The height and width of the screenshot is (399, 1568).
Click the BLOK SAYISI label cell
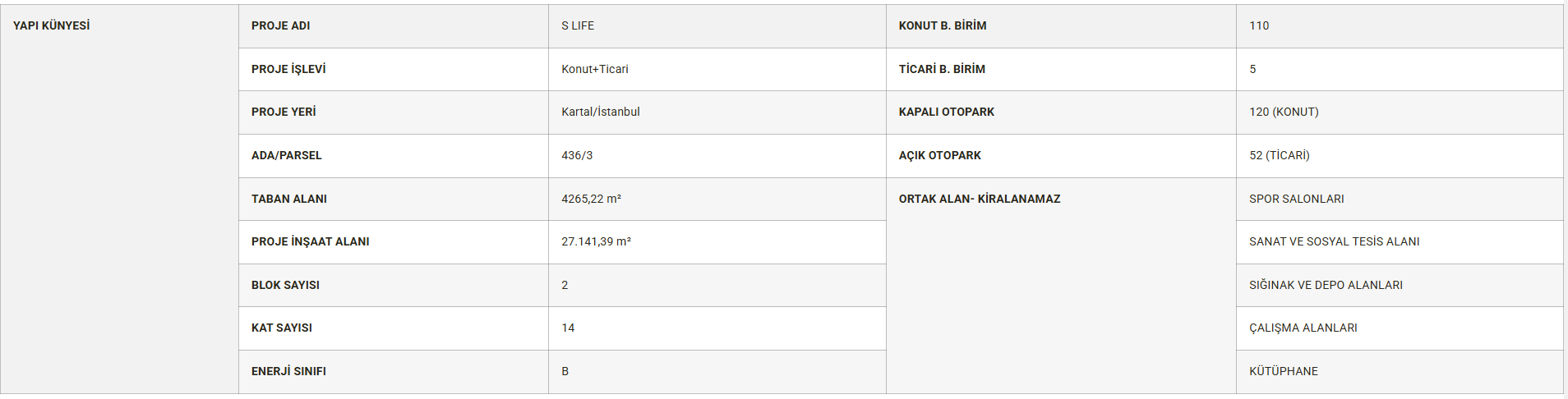(x=394, y=286)
